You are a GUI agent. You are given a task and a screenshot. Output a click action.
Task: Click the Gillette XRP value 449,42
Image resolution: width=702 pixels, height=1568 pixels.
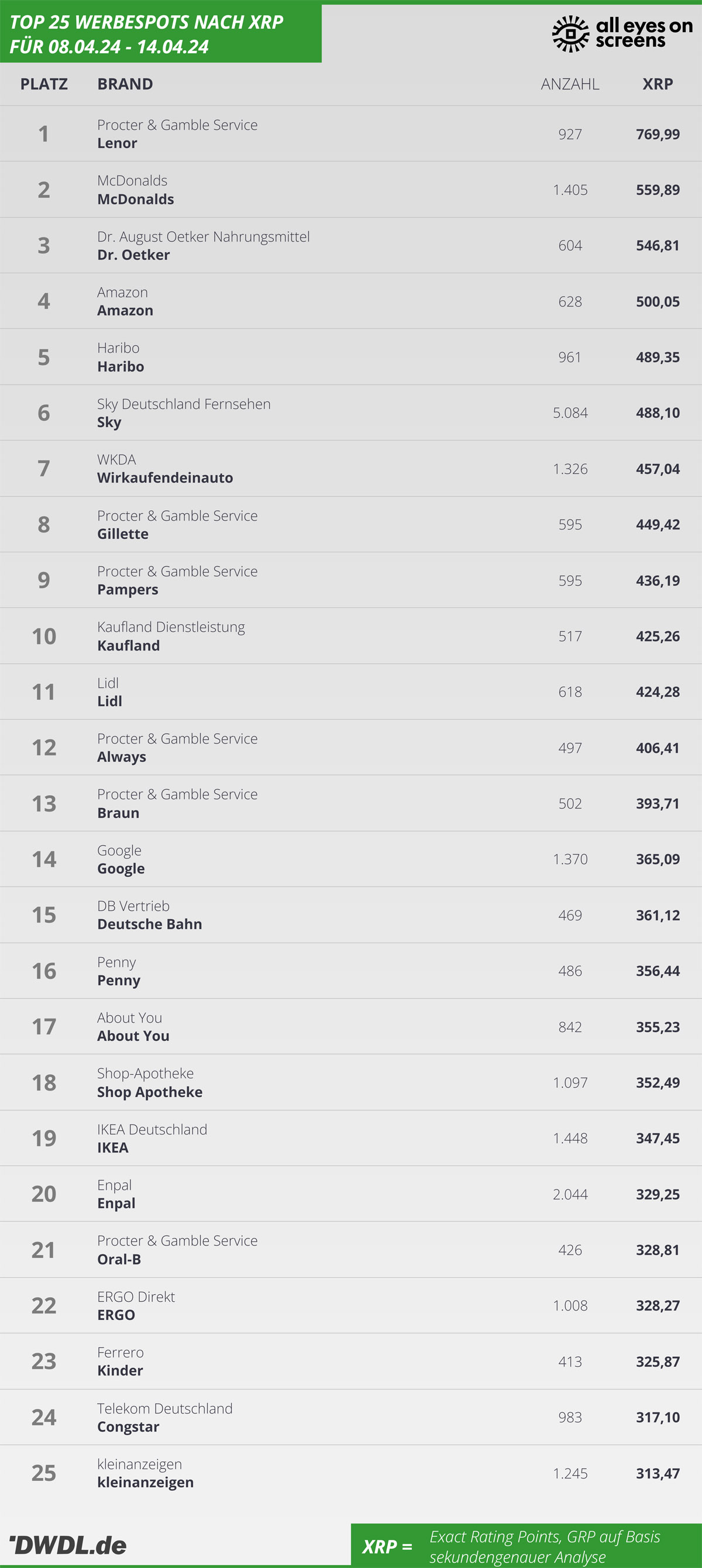tap(658, 525)
